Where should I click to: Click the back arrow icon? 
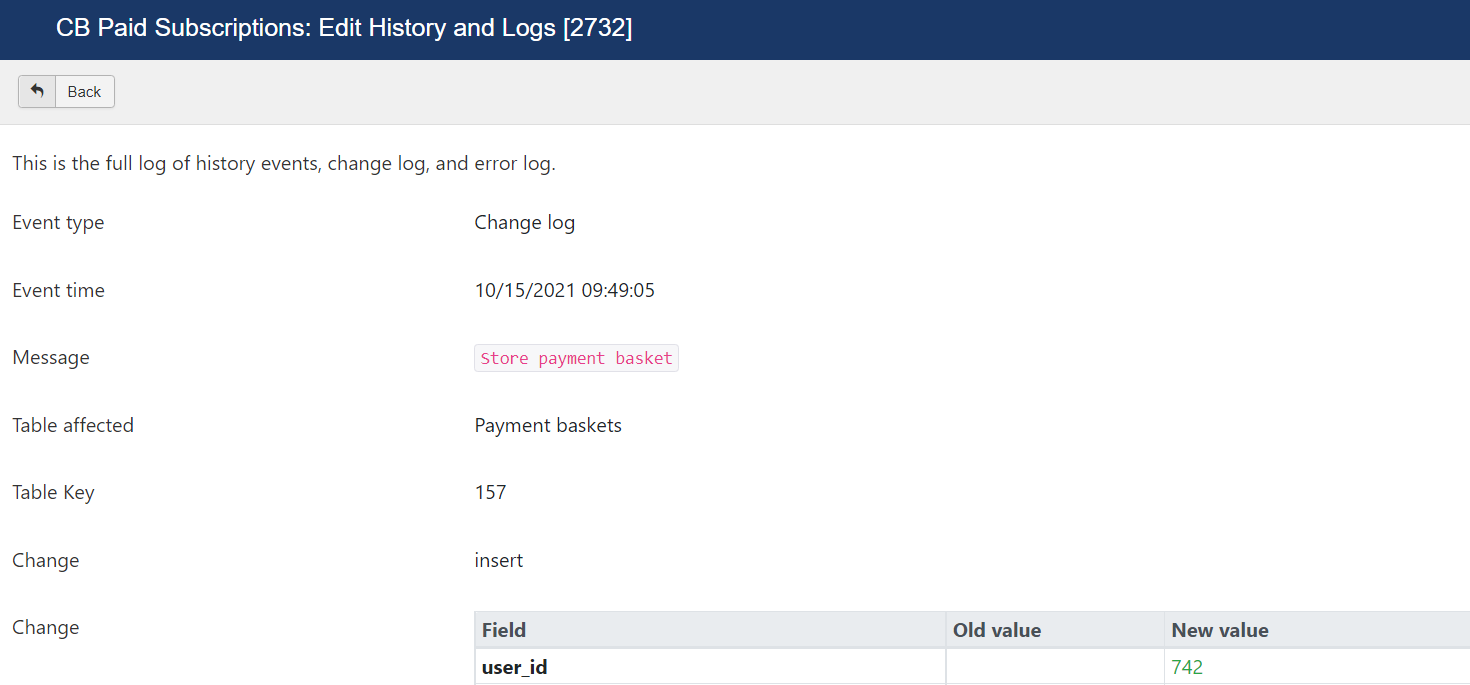[37, 91]
